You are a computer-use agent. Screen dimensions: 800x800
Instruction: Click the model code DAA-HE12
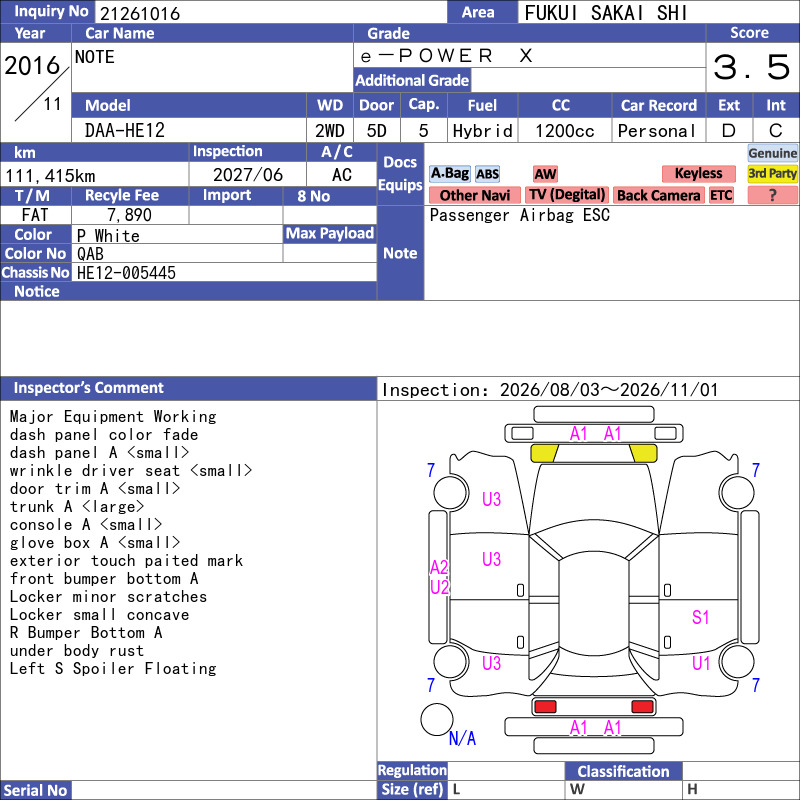(x=125, y=131)
